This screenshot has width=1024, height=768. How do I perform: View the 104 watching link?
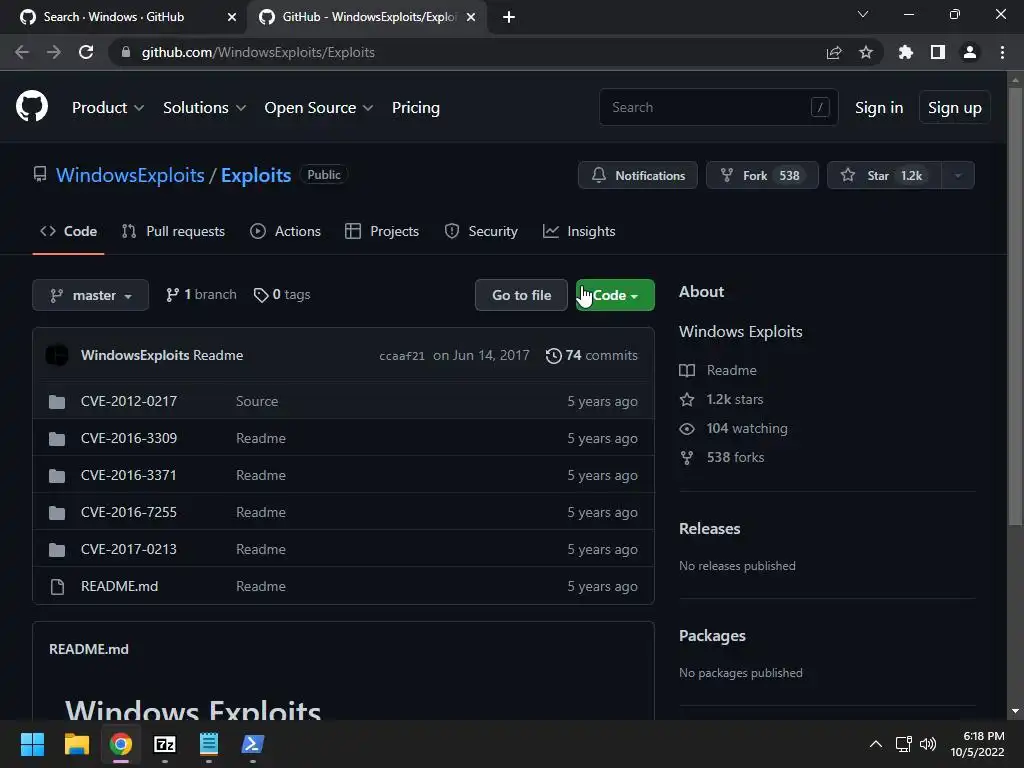733,428
